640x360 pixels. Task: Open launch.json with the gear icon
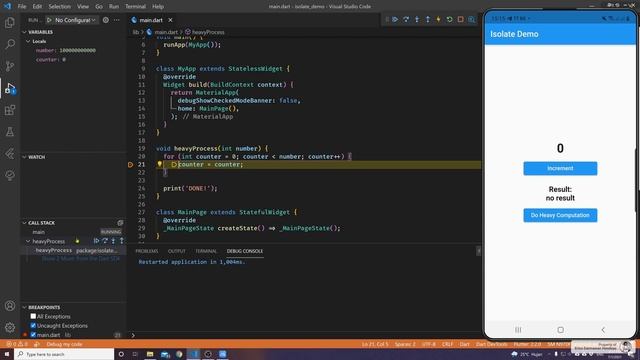click(106, 20)
